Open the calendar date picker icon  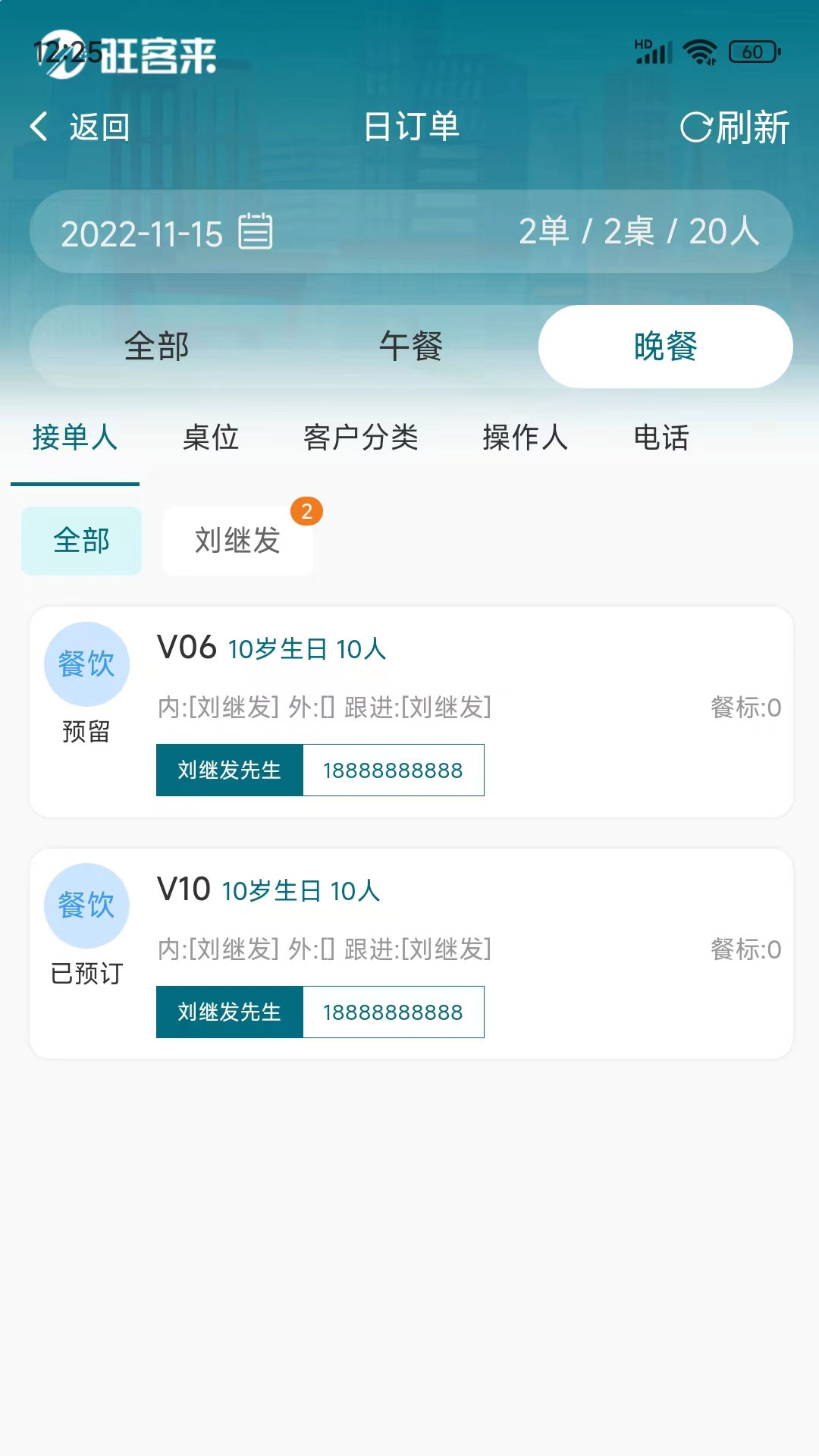point(256,231)
